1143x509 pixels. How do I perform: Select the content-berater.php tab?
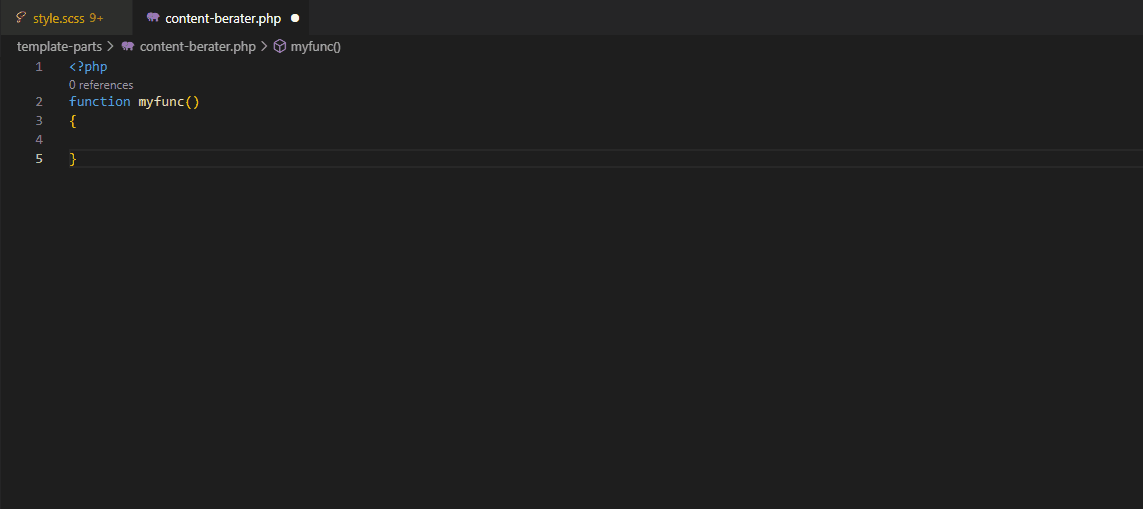point(222,18)
